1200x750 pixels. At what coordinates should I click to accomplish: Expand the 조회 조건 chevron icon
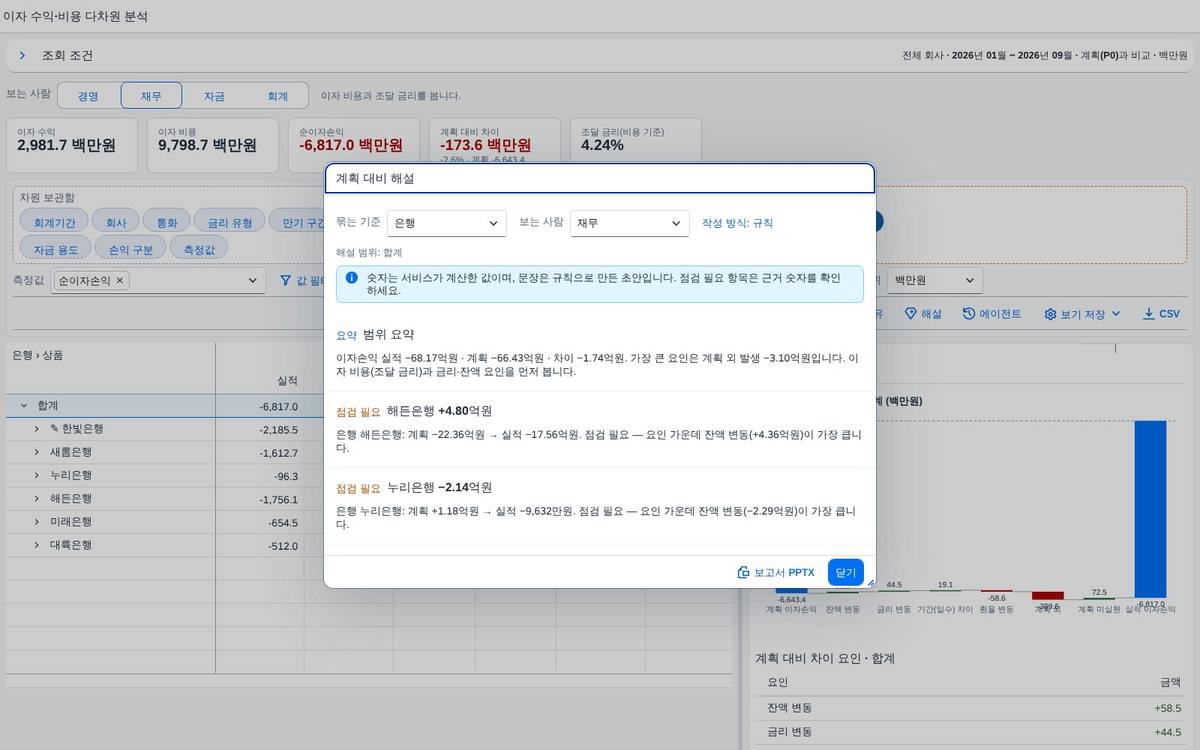point(22,56)
